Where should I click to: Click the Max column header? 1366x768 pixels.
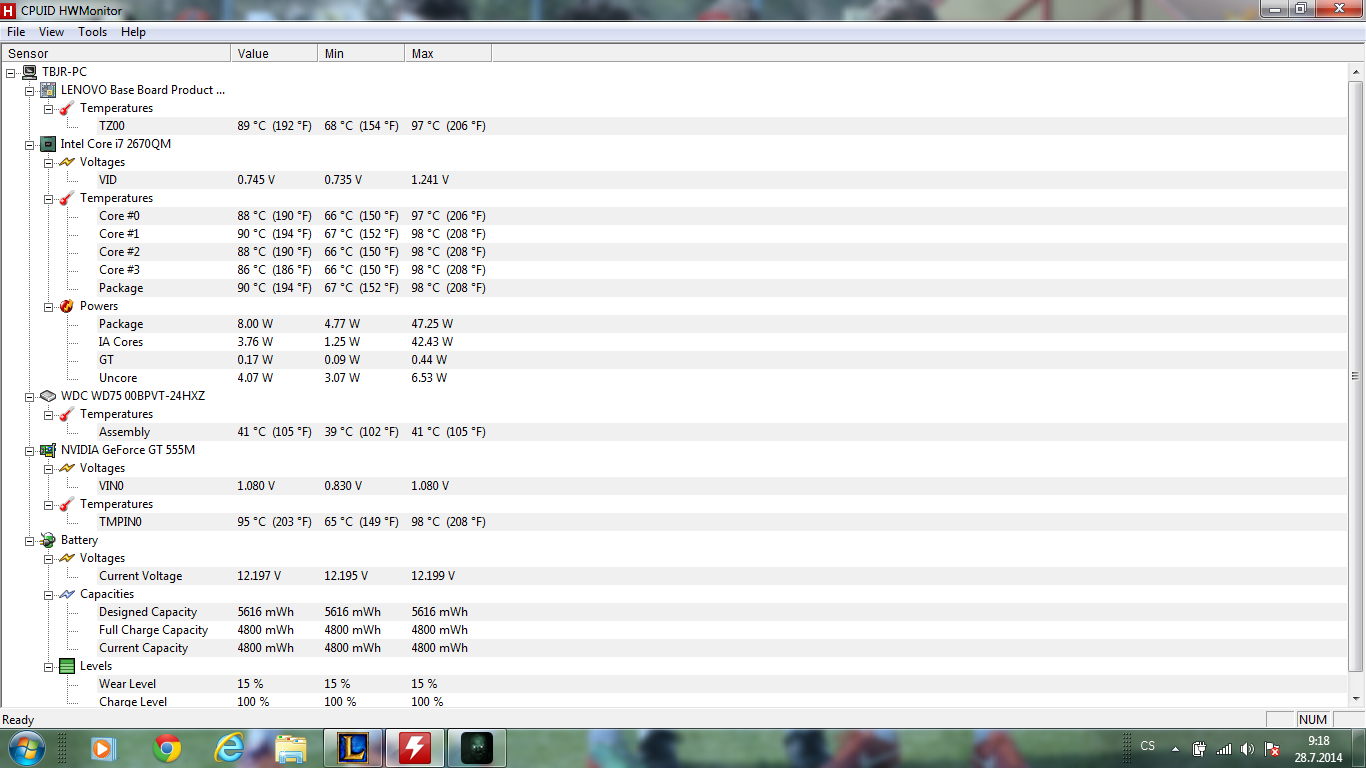click(422, 54)
